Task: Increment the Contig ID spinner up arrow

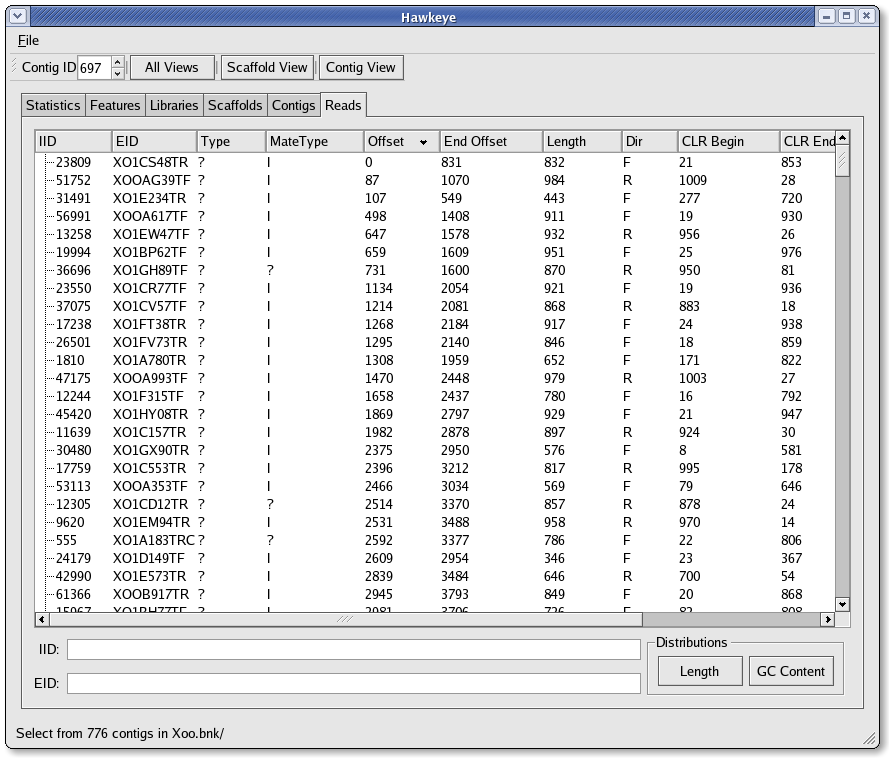Action: [117, 62]
